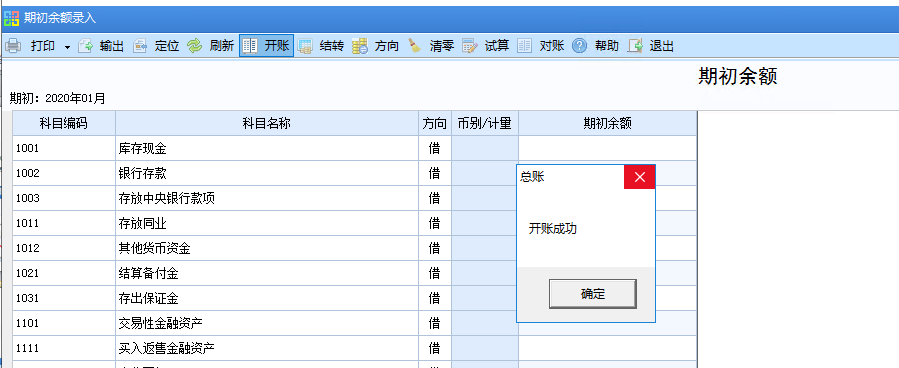Click the 开账成功 message text
Viewport: 899px width, 368px height.
553,229
